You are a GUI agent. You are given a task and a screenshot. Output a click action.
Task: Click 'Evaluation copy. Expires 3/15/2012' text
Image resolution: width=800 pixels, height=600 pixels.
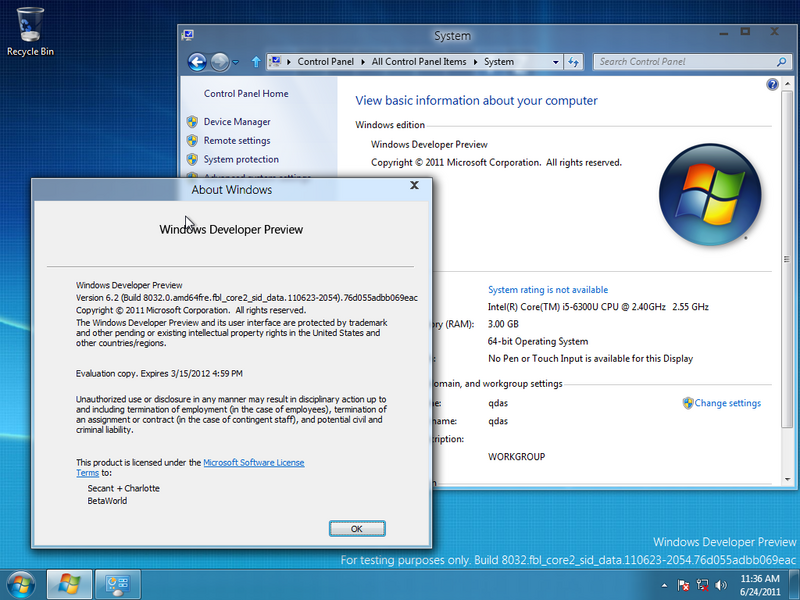(159, 373)
